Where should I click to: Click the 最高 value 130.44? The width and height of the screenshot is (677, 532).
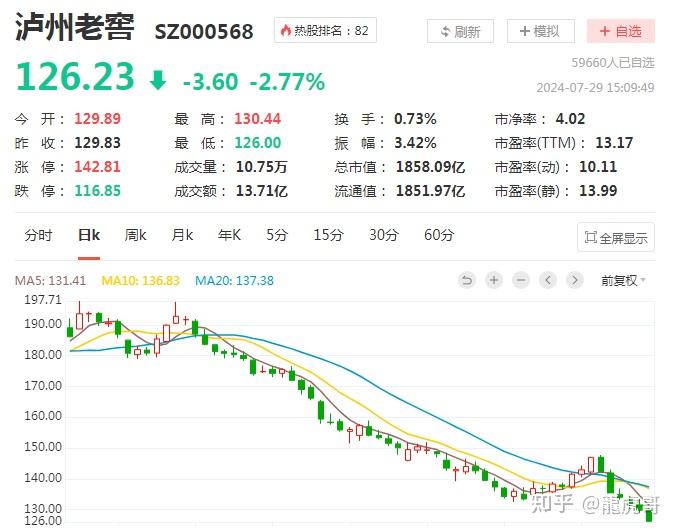[x=258, y=119]
